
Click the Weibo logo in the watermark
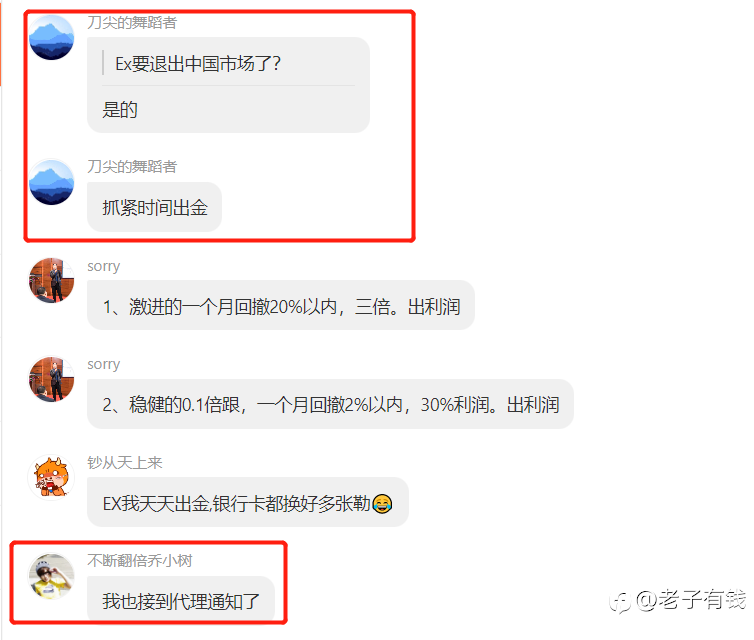(x=620, y=602)
